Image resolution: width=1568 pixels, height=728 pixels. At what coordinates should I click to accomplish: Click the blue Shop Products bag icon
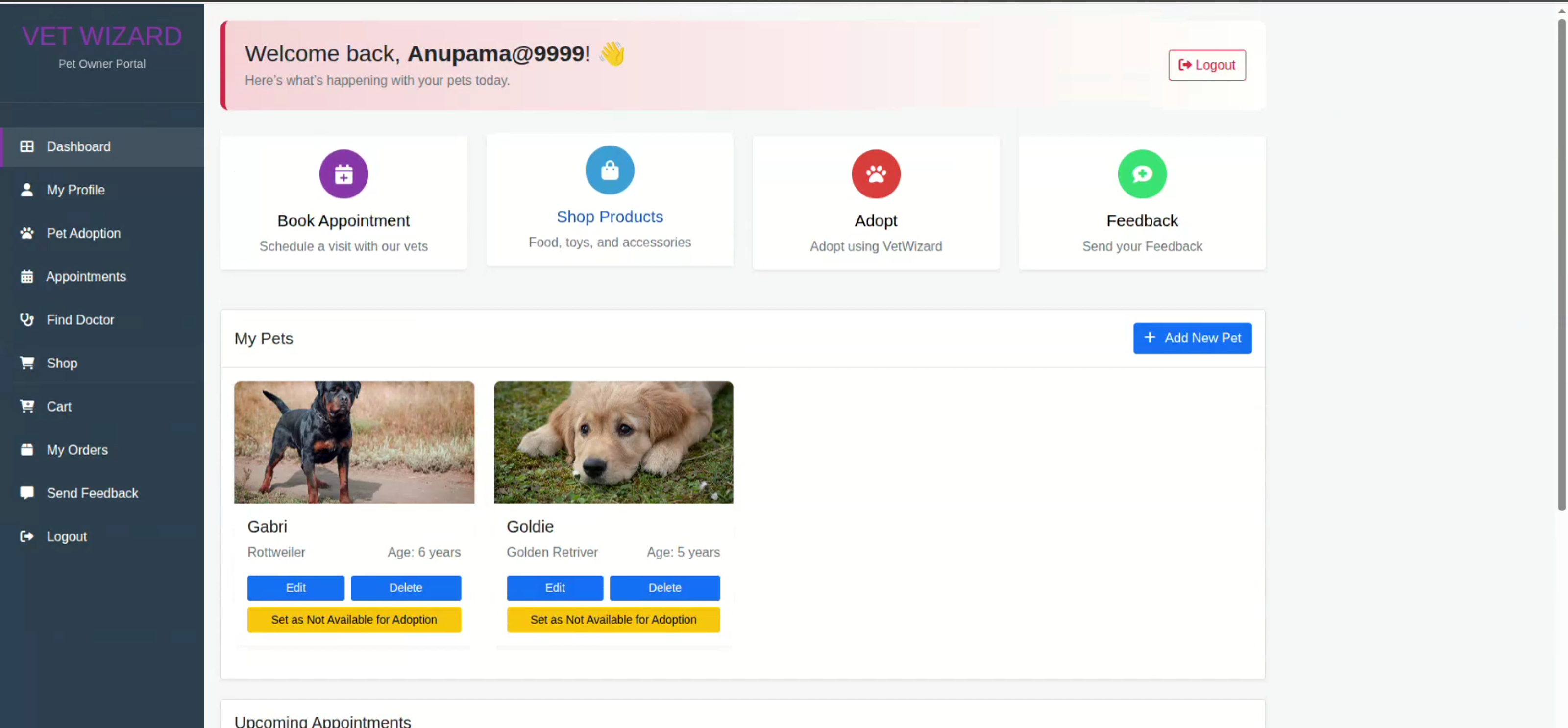[609, 170]
